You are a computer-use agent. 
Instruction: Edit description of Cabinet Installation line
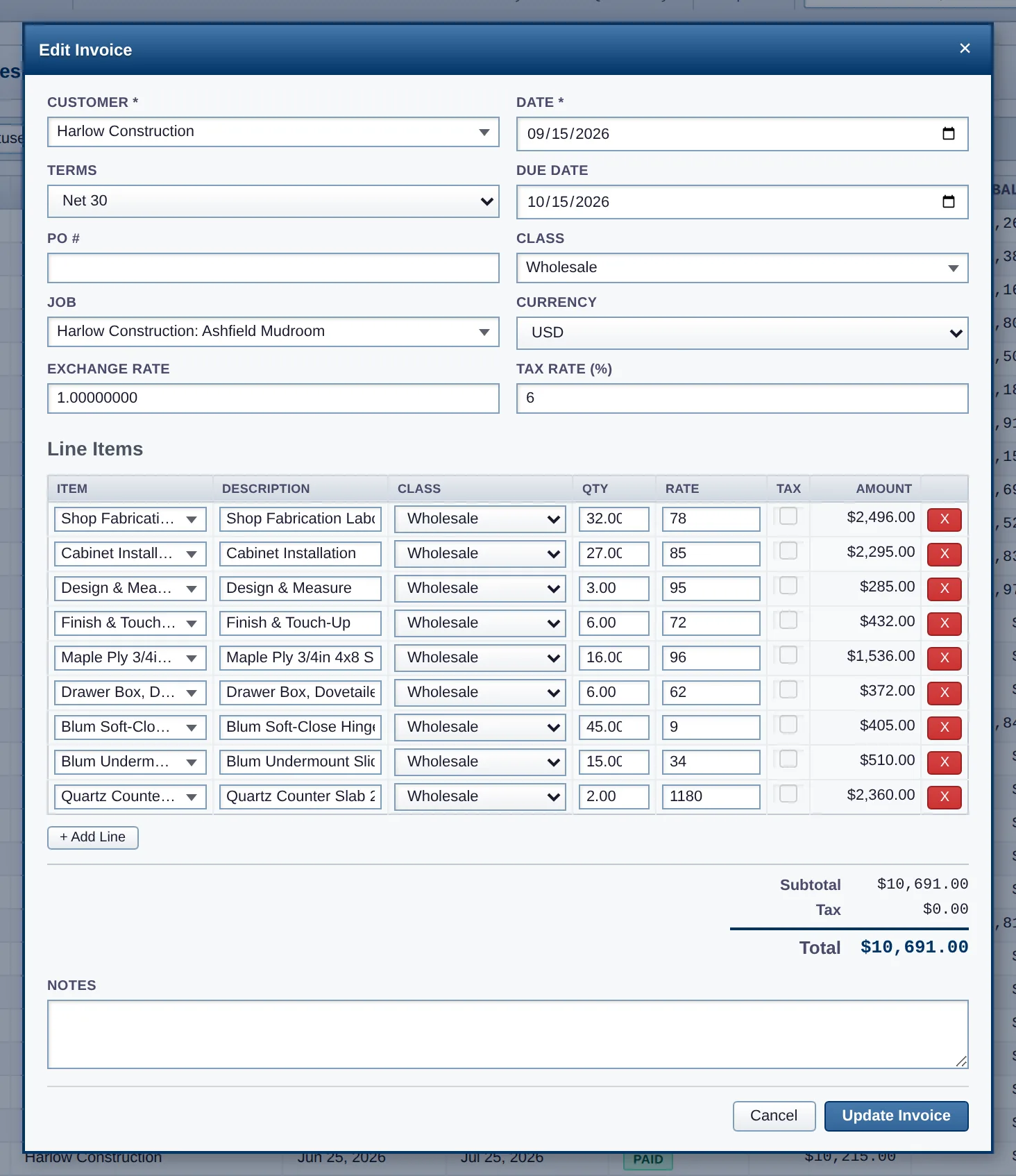(x=300, y=554)
